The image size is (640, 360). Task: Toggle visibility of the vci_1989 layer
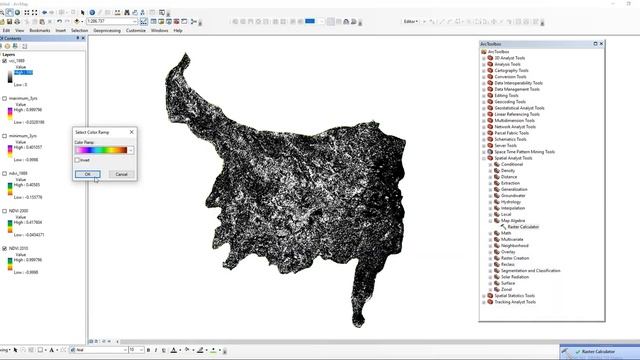point(4,60)
